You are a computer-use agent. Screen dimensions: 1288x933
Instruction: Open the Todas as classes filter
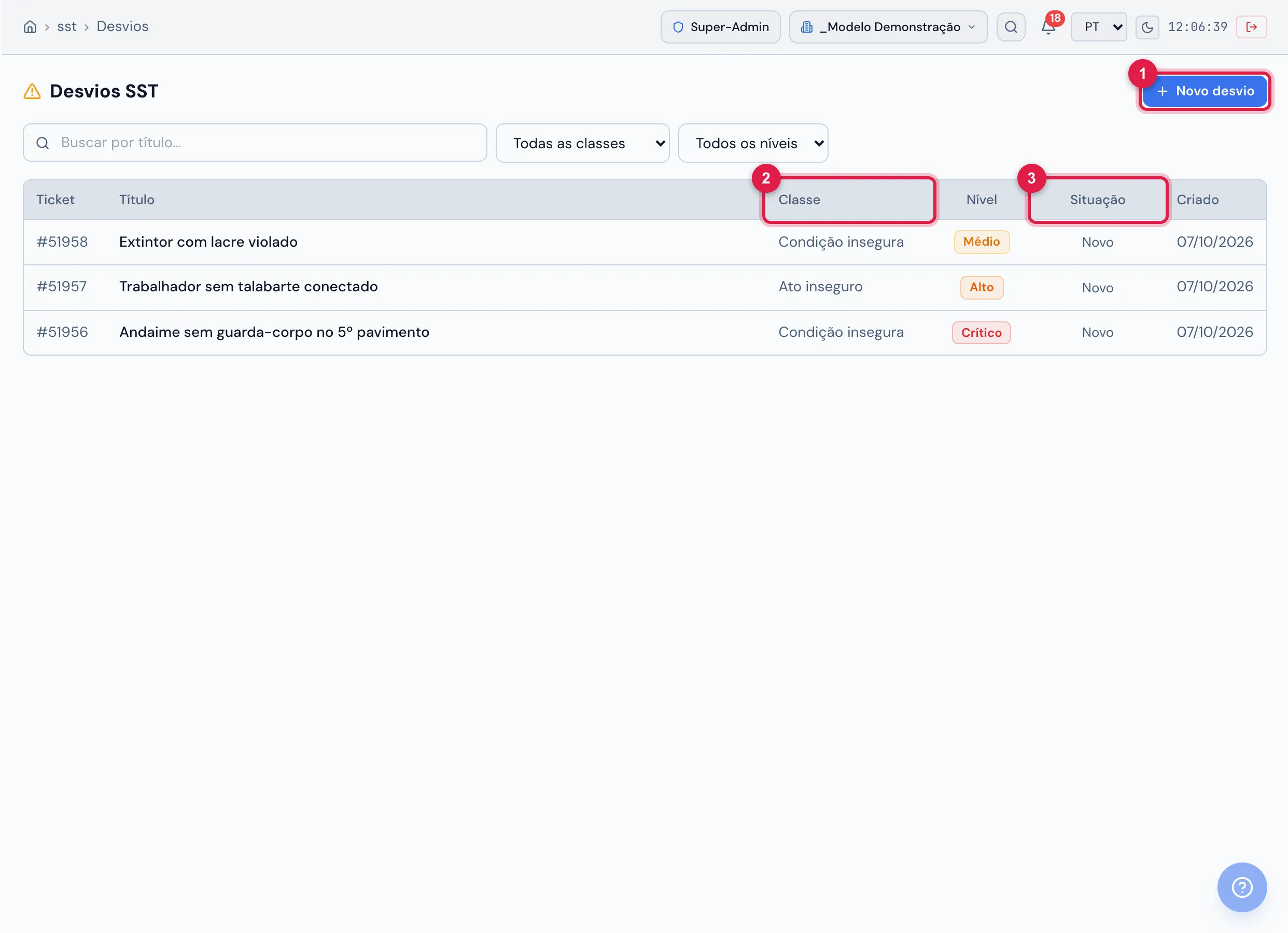pos(583,143)
